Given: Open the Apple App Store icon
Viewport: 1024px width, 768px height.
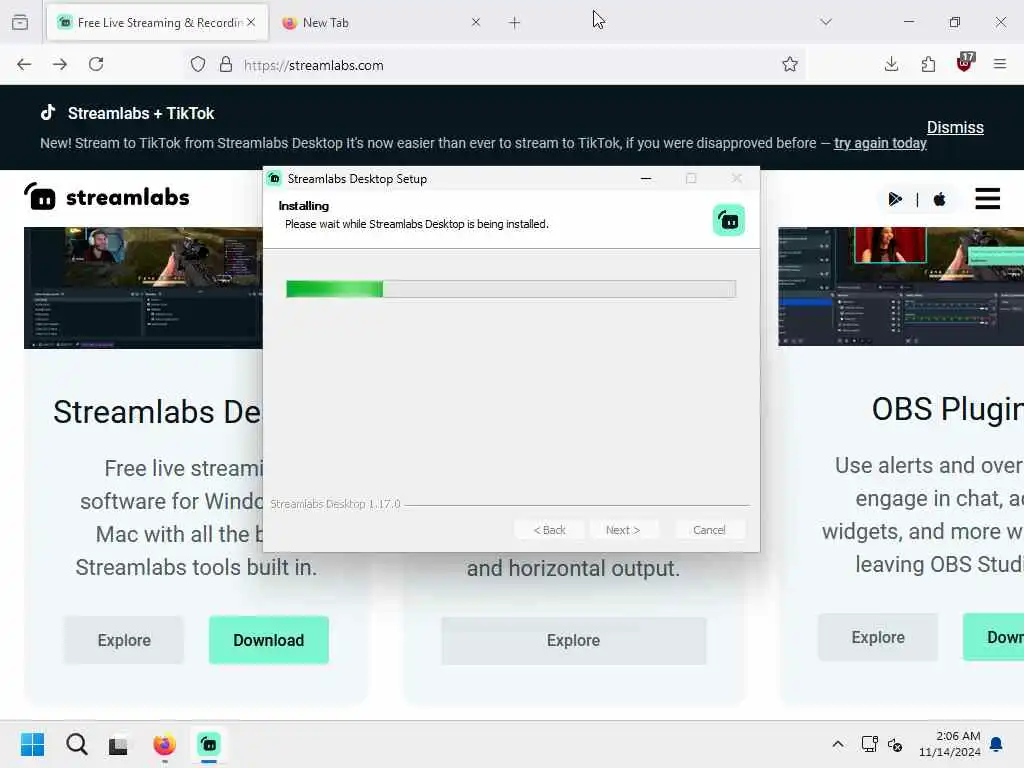Looking at the screenshot, I should (x=939, y=199).
